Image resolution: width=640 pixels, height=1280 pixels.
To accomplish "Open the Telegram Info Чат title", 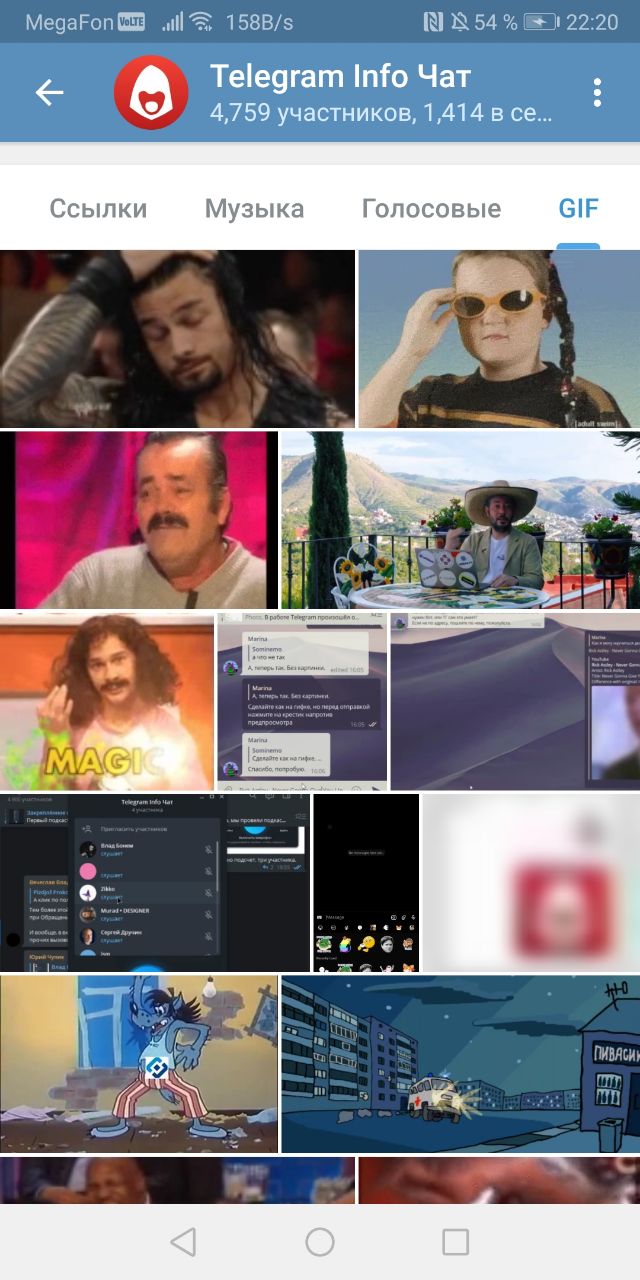I will tap(340, 76).
